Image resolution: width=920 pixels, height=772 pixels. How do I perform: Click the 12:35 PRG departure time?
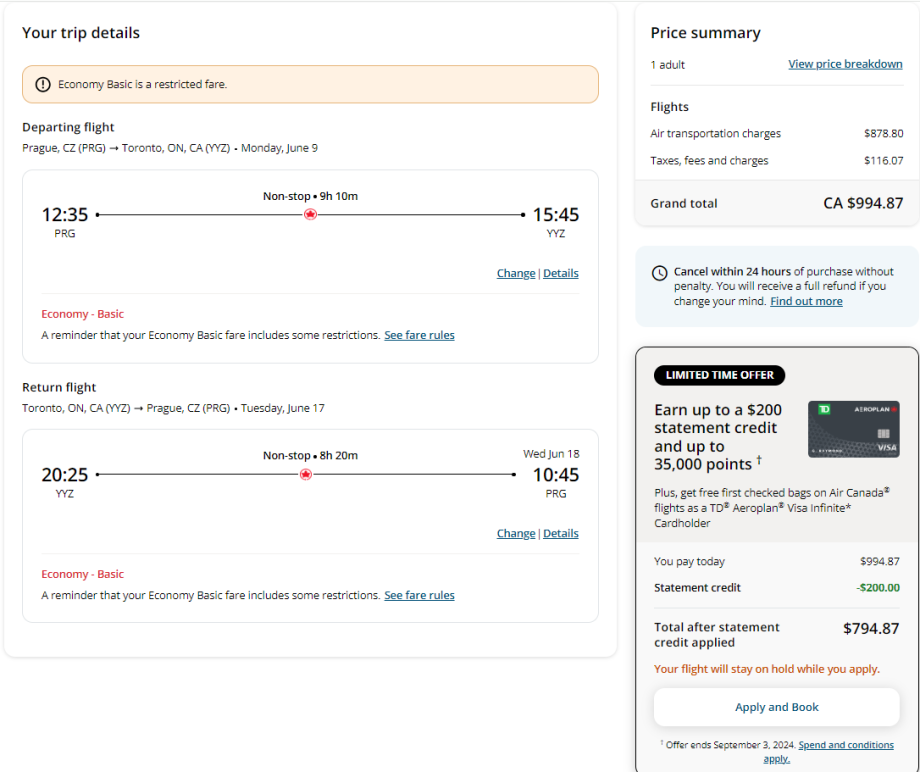65,215
